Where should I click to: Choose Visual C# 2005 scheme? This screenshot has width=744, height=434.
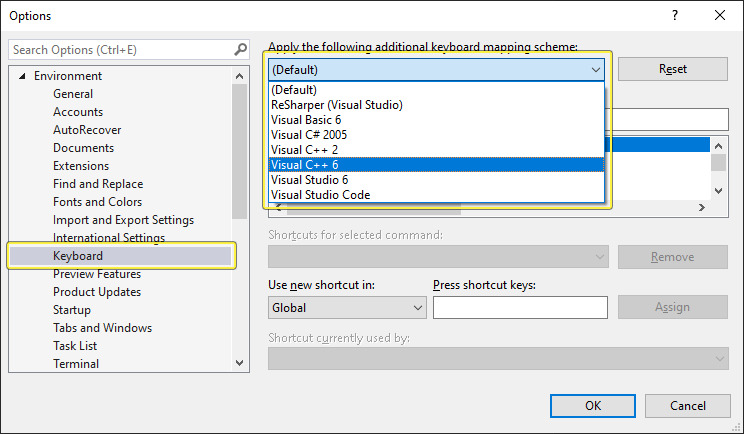click(x=437, y=135)
